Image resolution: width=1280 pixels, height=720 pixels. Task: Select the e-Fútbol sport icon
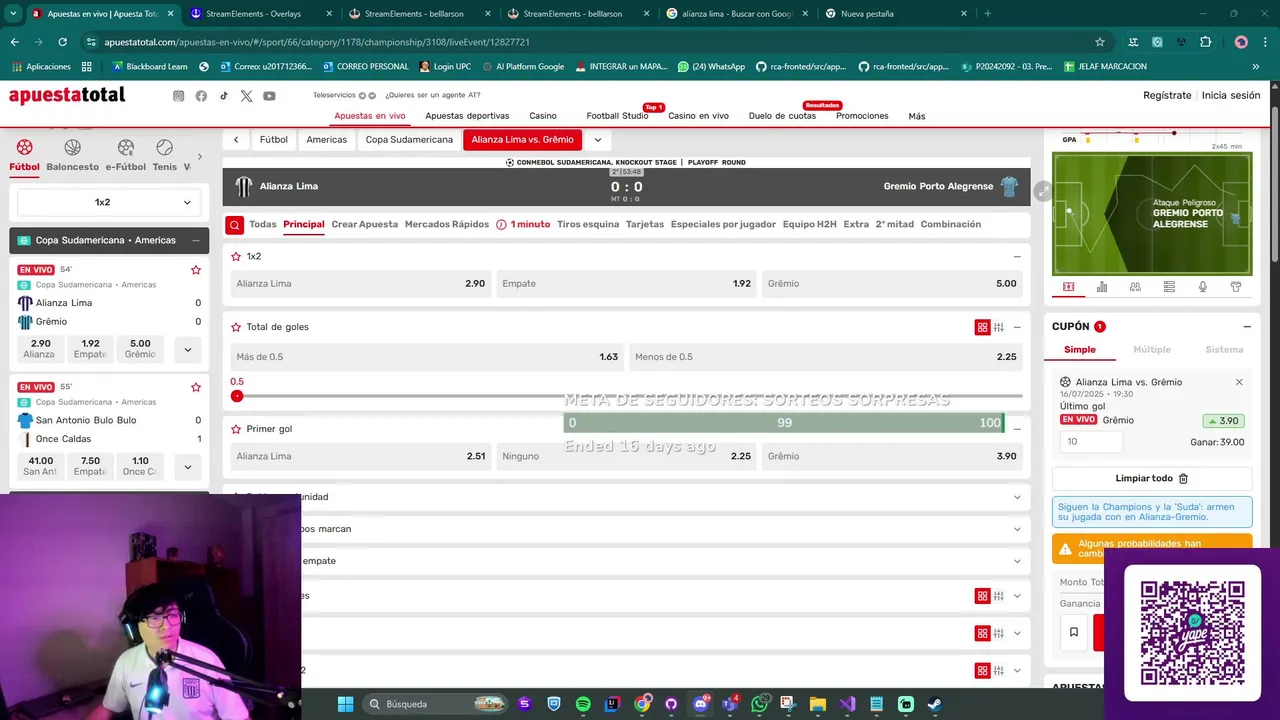(126, 147)
